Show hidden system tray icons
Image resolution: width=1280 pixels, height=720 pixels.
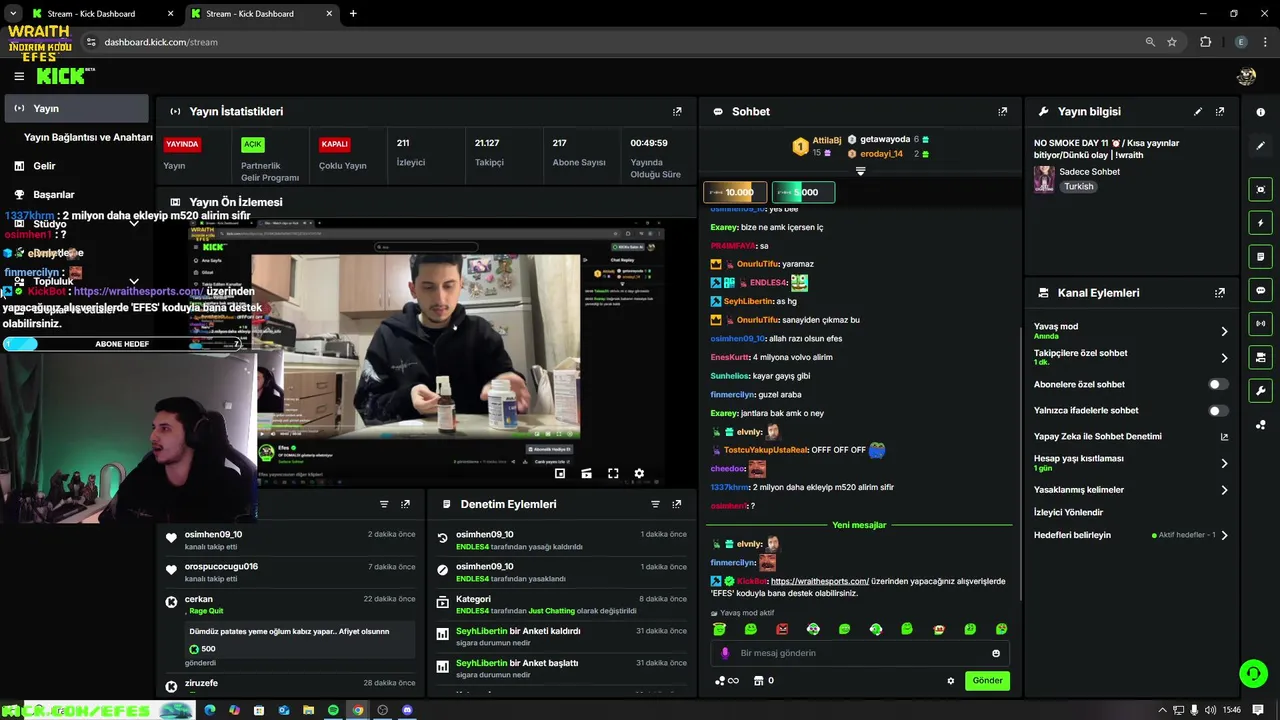pyautogui.click(x=1162, y=710)
